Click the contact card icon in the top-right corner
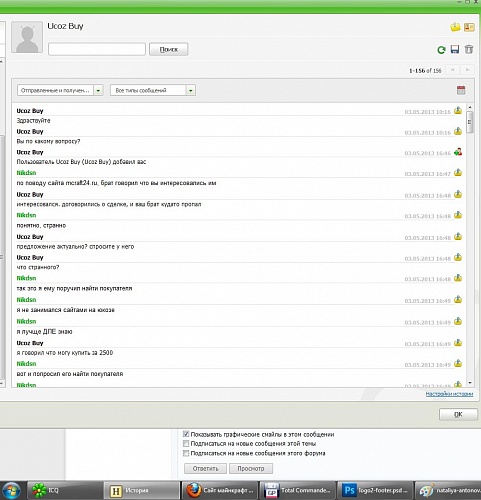The width and height of the screenshot is (481, 500). 469,27
